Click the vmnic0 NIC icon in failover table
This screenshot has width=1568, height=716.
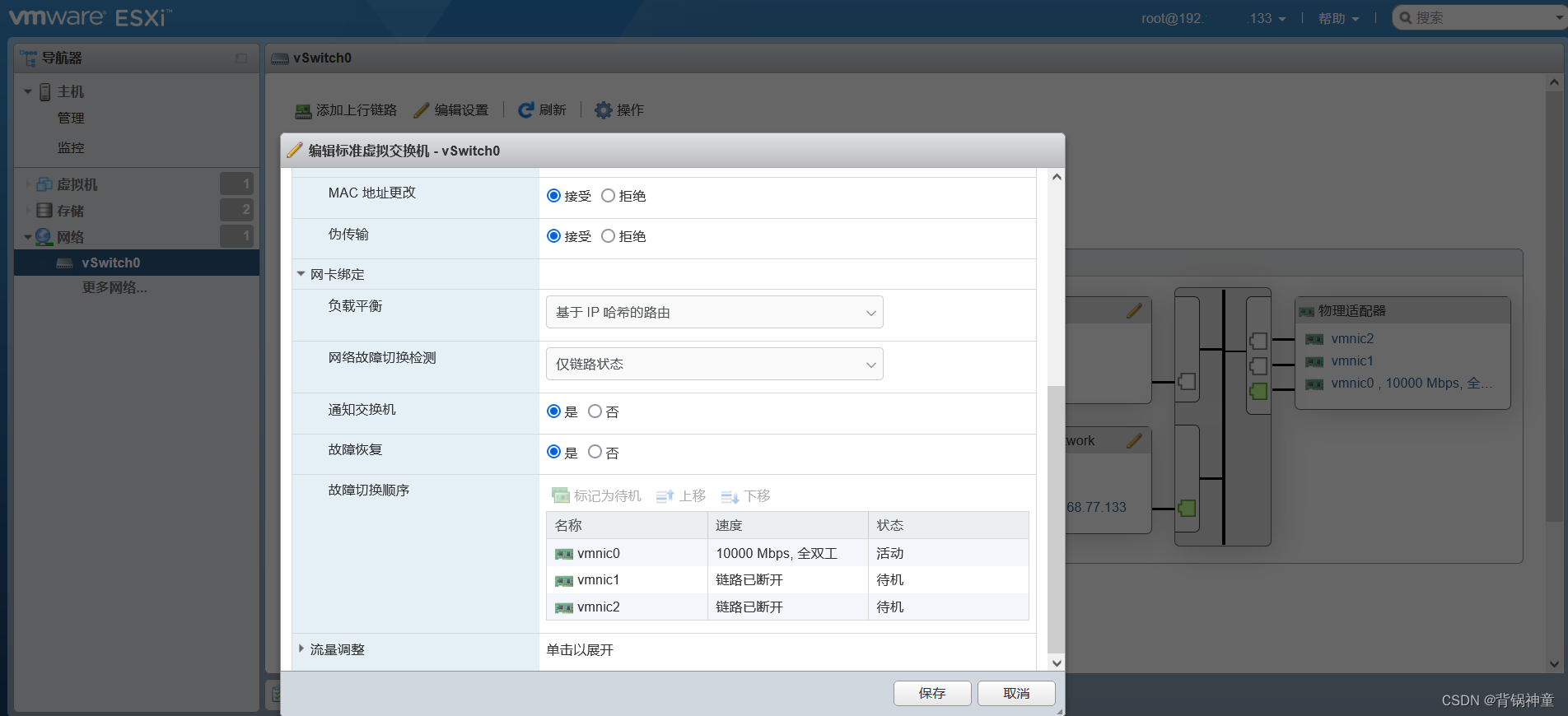pyautogui.click(x=564, y=554)
